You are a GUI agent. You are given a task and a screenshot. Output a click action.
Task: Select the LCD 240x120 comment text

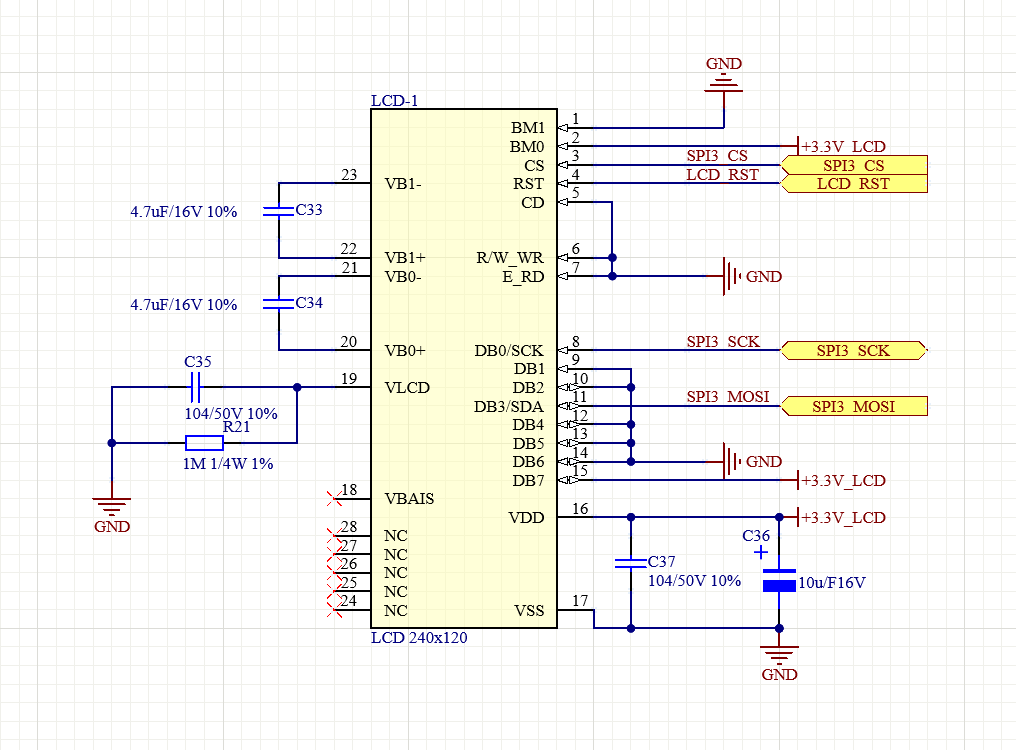pos(417,637)
